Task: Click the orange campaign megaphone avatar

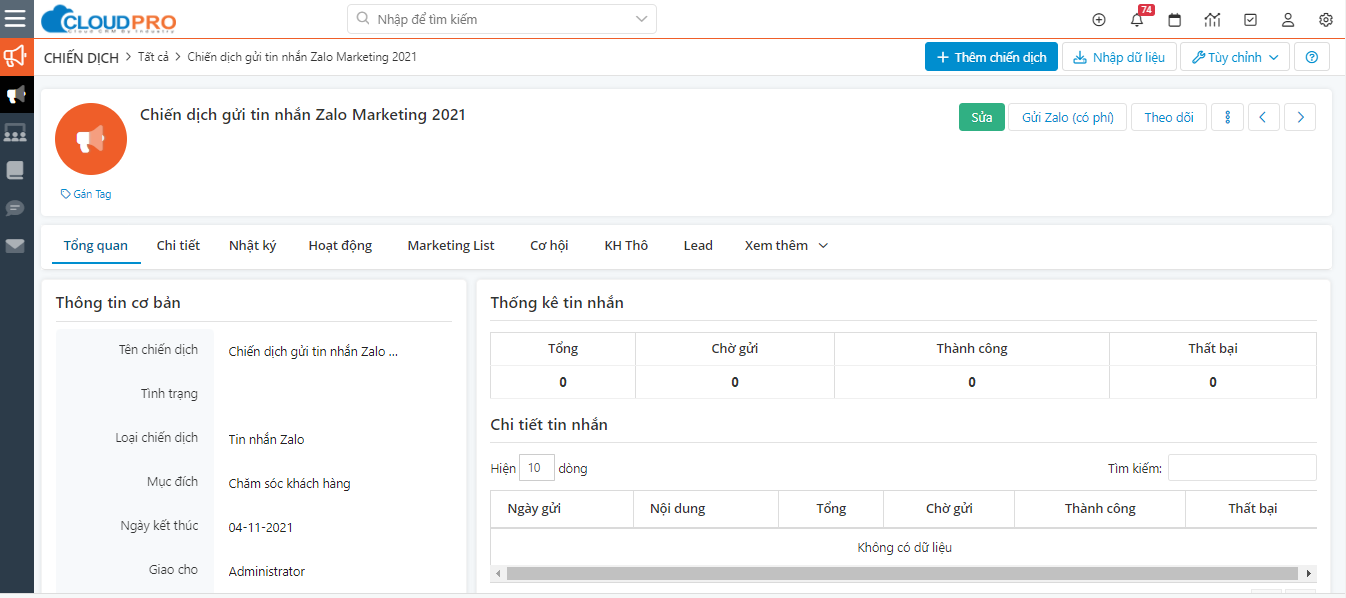Action: [91, 139]
